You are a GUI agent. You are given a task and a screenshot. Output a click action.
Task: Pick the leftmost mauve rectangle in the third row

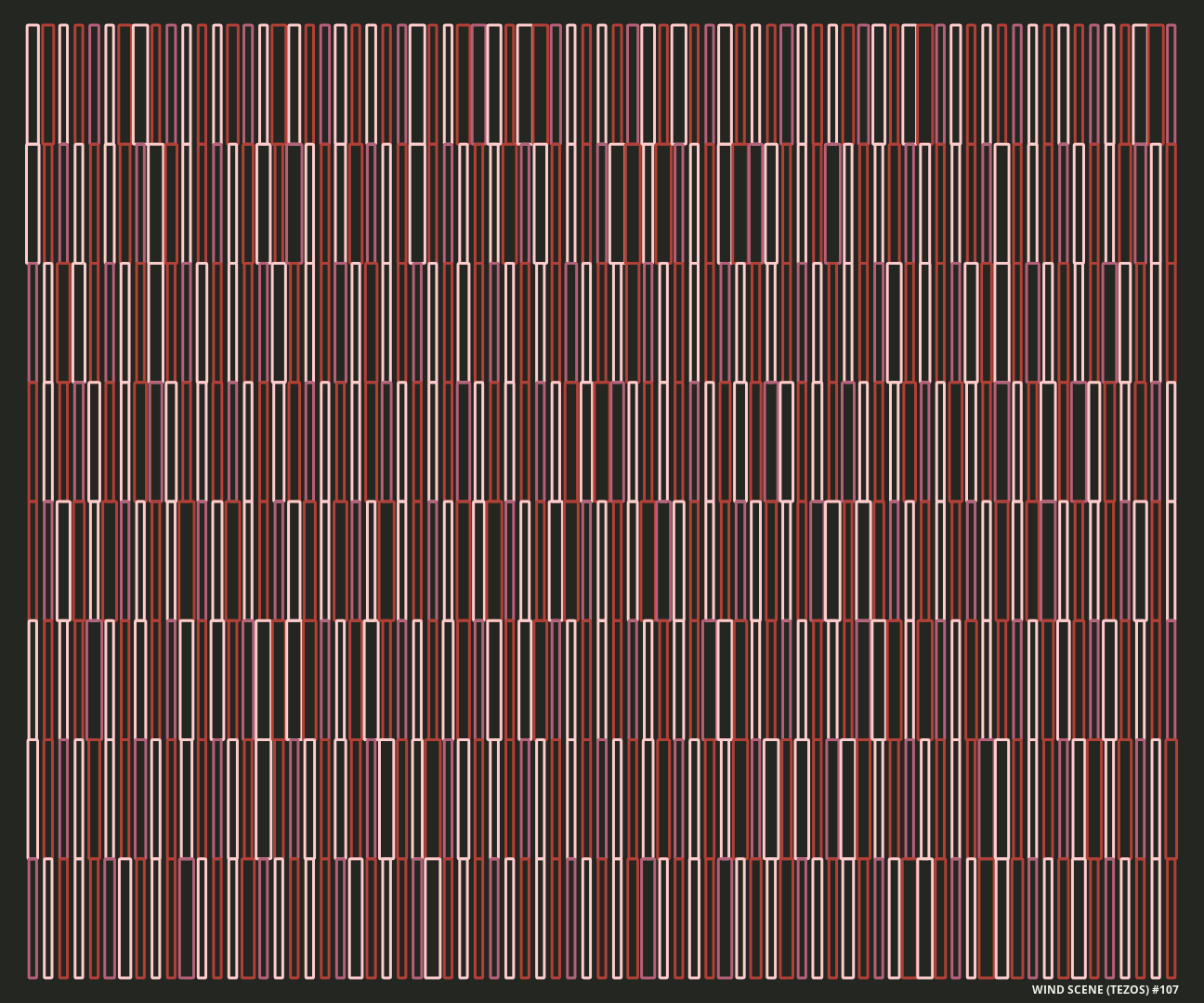point(33,322)
